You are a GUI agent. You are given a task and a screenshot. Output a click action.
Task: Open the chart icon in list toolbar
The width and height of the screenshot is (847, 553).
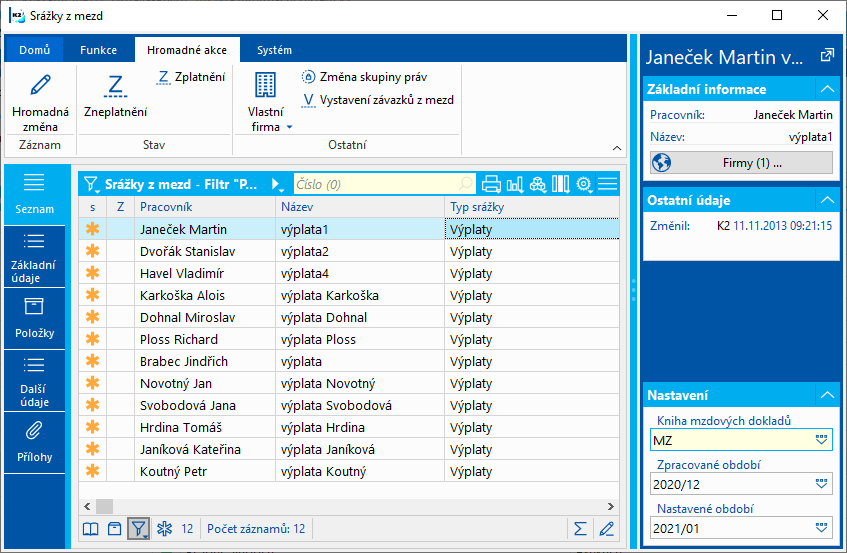coord(515,184)
